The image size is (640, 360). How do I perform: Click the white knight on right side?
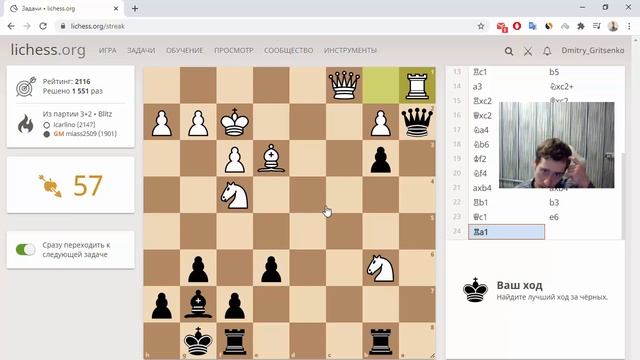[380, 268]
